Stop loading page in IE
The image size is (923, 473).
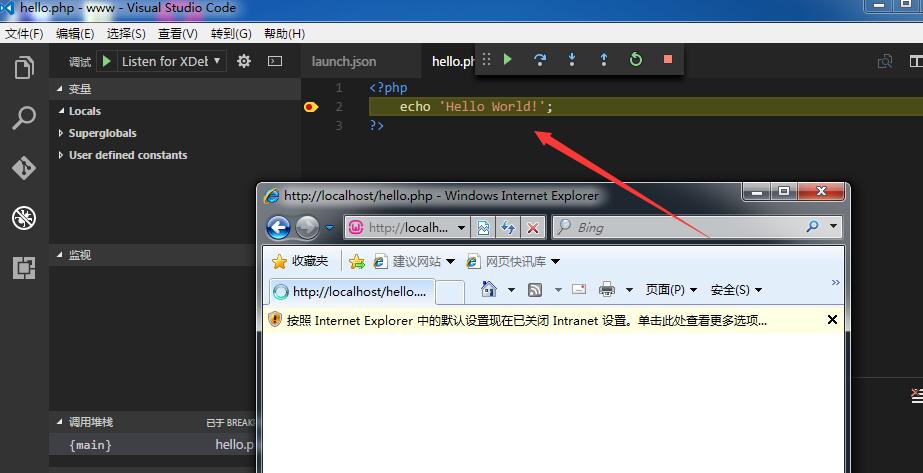(x=533, y=227)
